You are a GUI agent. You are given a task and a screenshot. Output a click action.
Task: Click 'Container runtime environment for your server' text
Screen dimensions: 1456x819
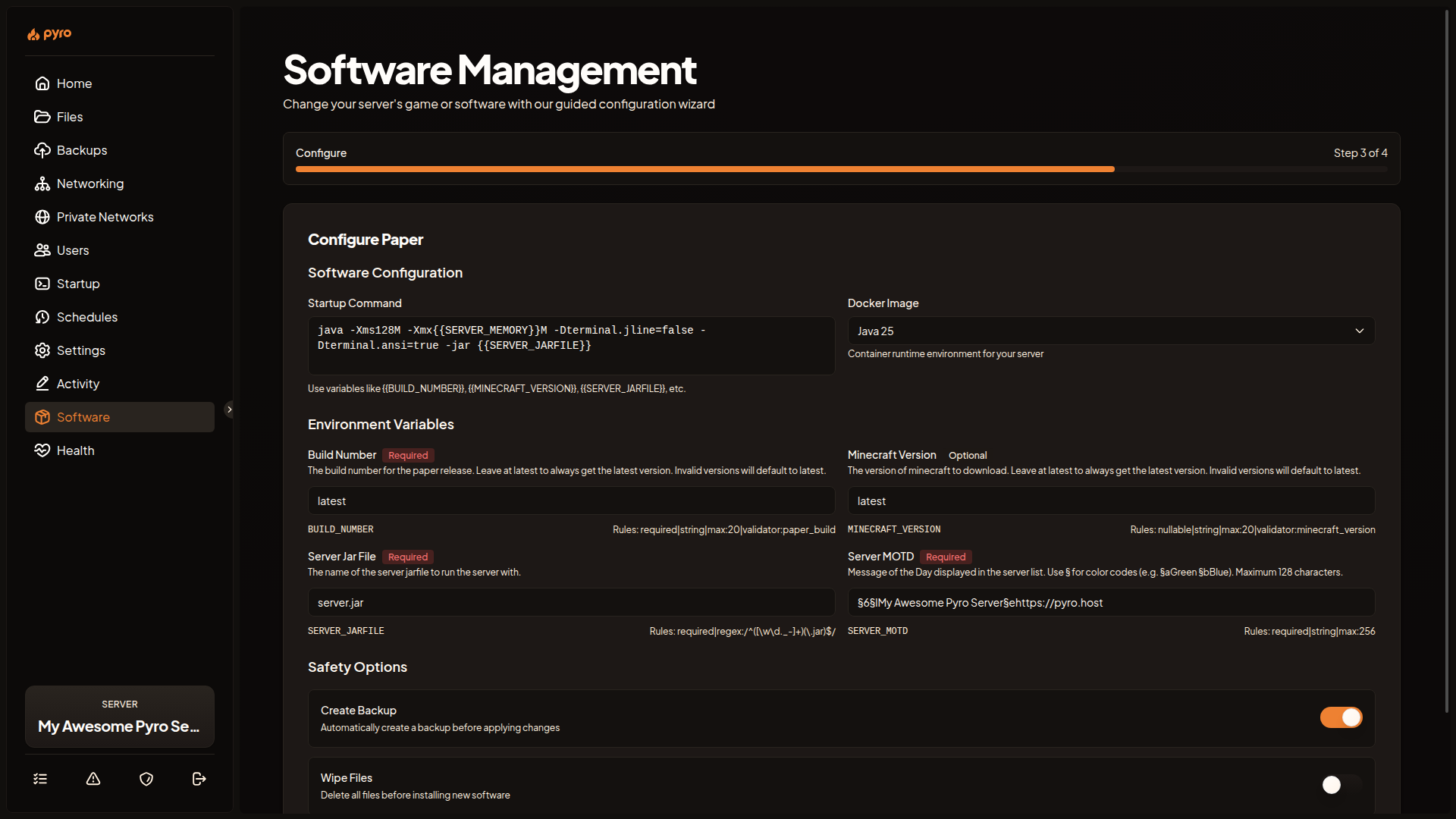[945, 353]
